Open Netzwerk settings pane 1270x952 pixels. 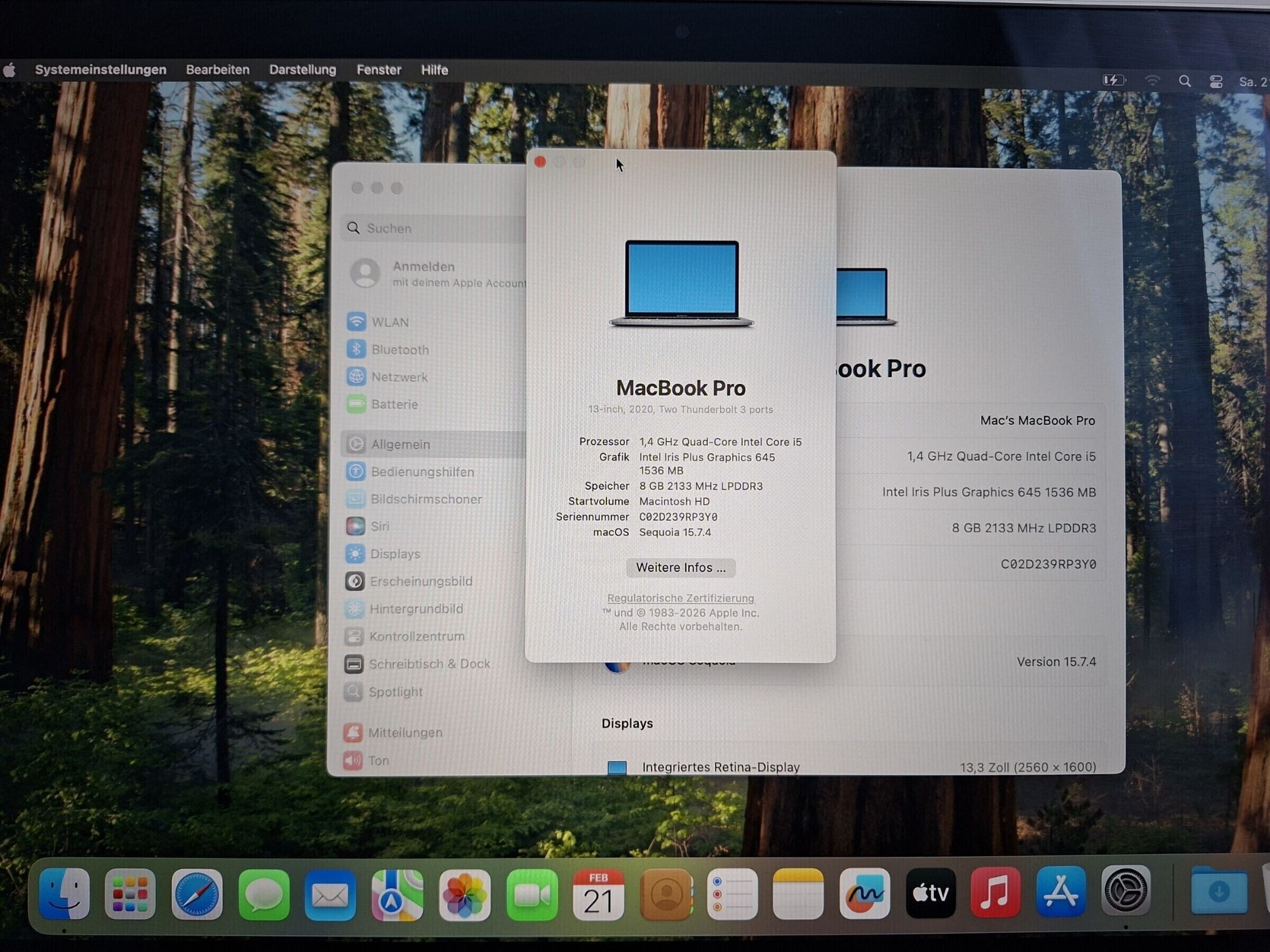coord(399,377)
